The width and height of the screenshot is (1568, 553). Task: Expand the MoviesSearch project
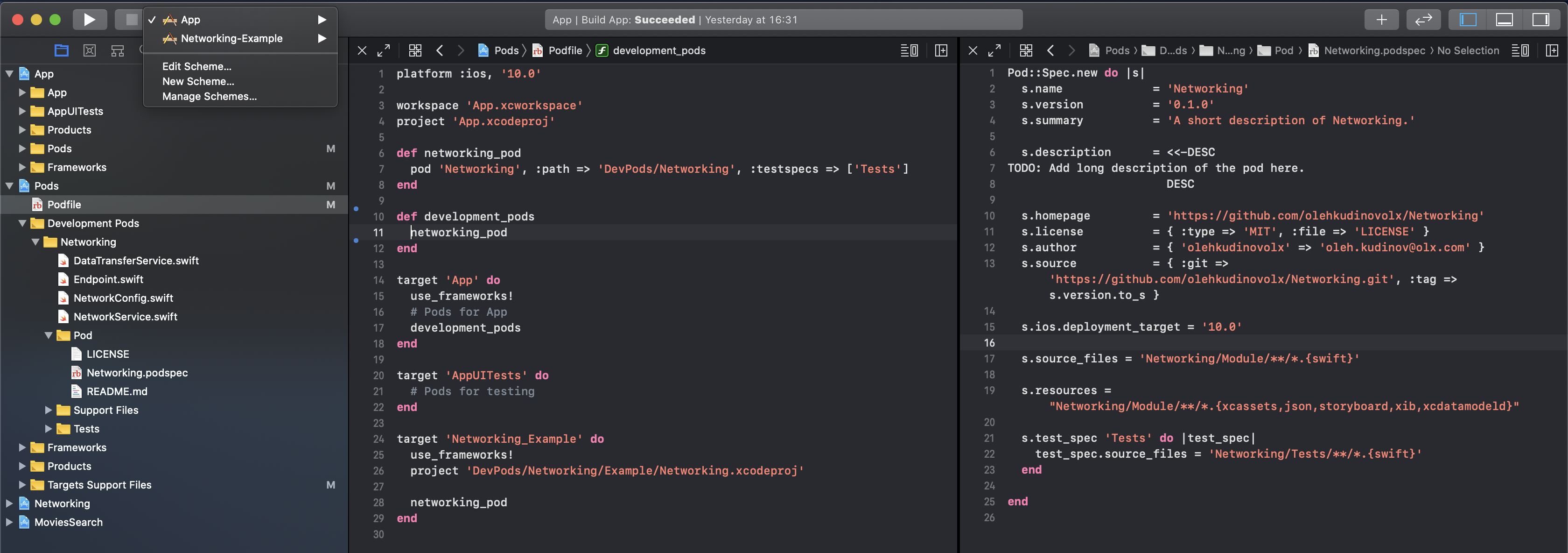pos(9,522)
